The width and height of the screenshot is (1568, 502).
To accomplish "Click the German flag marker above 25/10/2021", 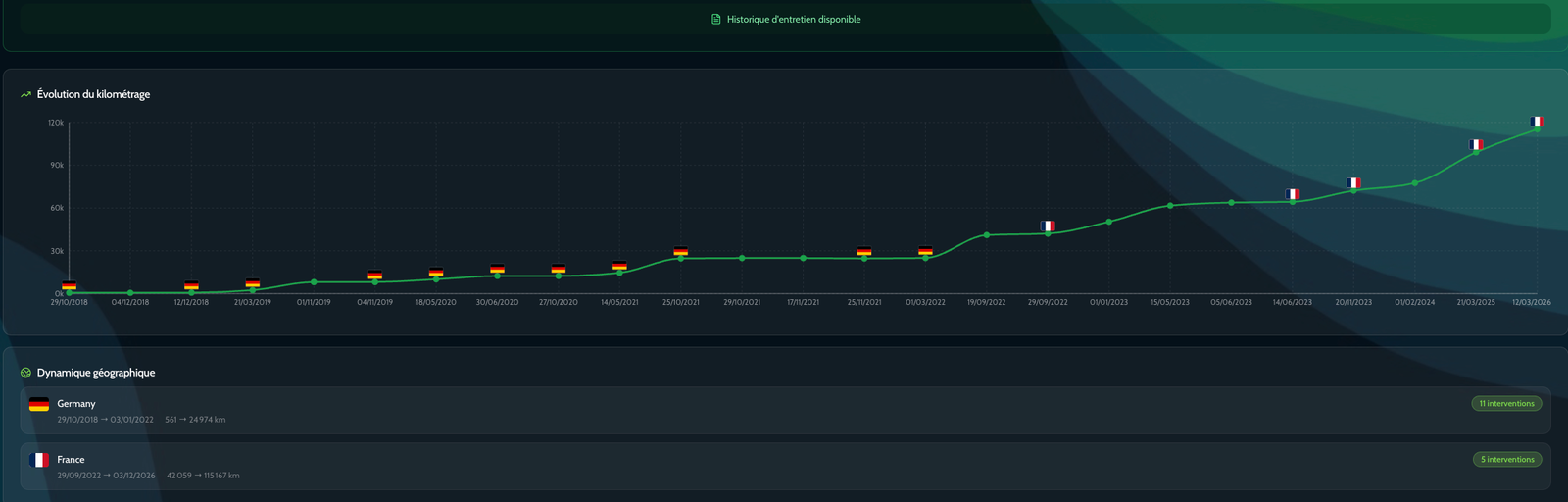I will (x=681, y=251).
